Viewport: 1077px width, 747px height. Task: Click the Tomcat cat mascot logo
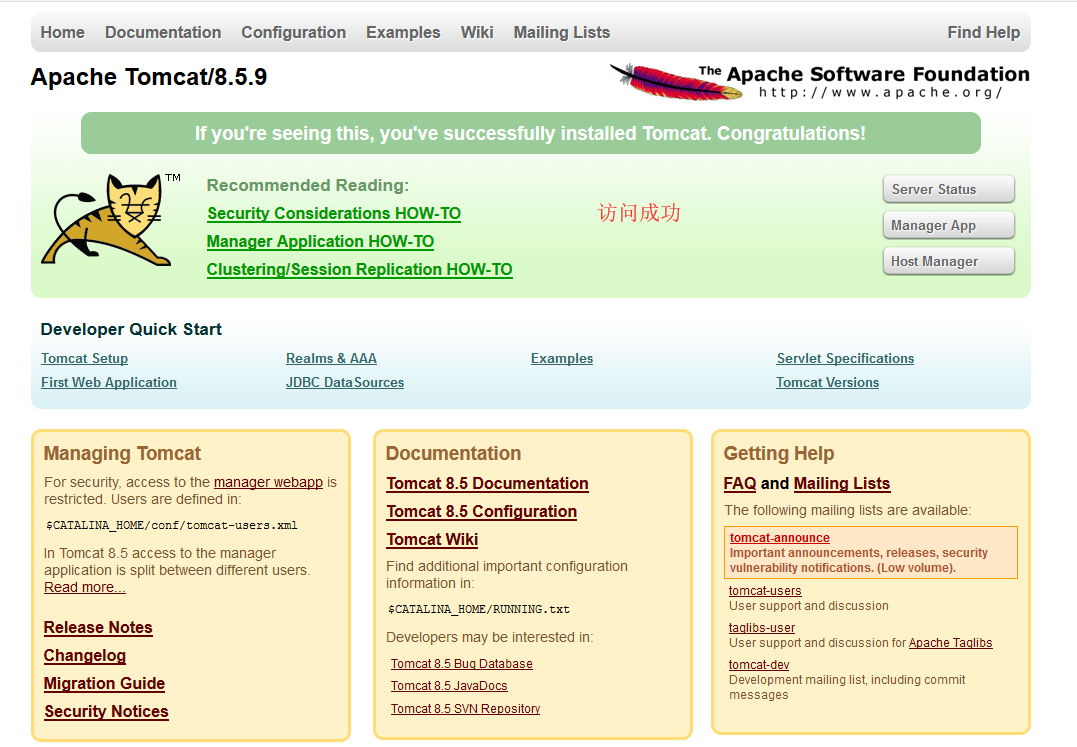pos(110,220)
